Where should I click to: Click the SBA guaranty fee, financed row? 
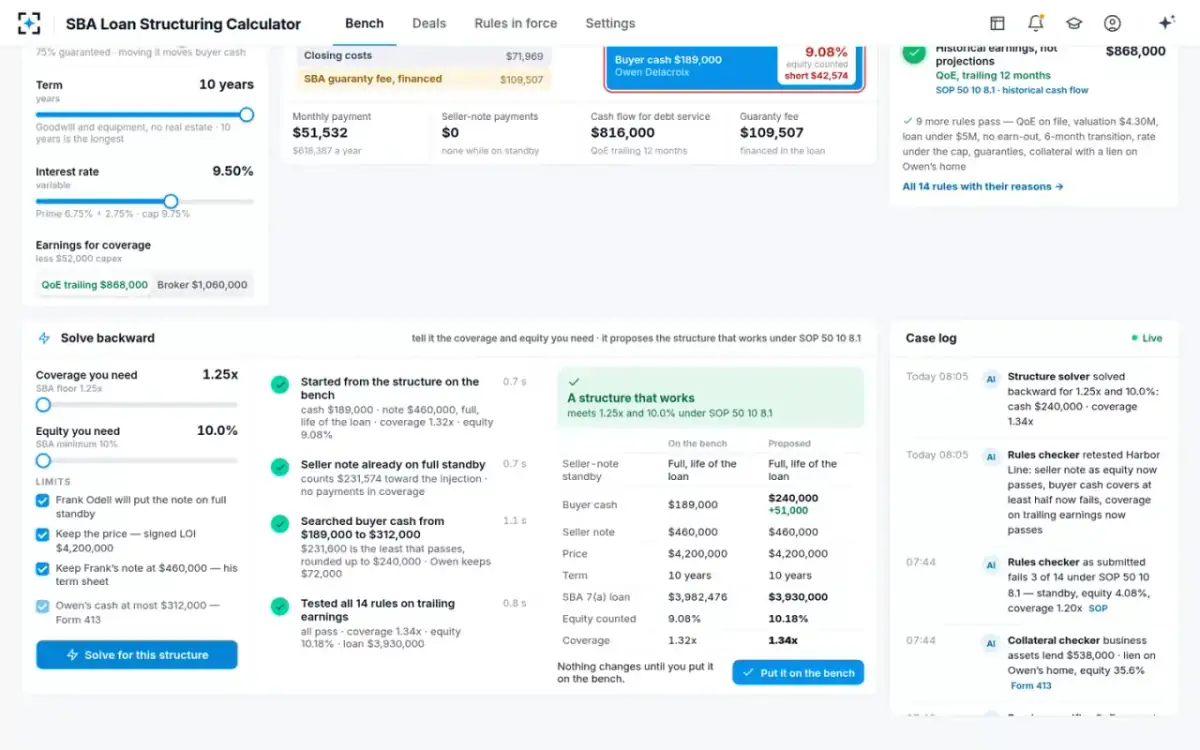424,79
